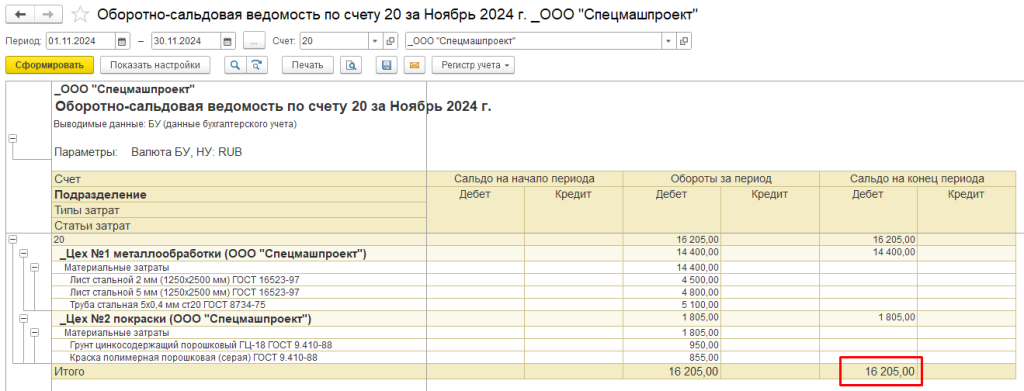Collapse Цех №1 металлообработки group
1024x391 pixels.
pos(24,253)
